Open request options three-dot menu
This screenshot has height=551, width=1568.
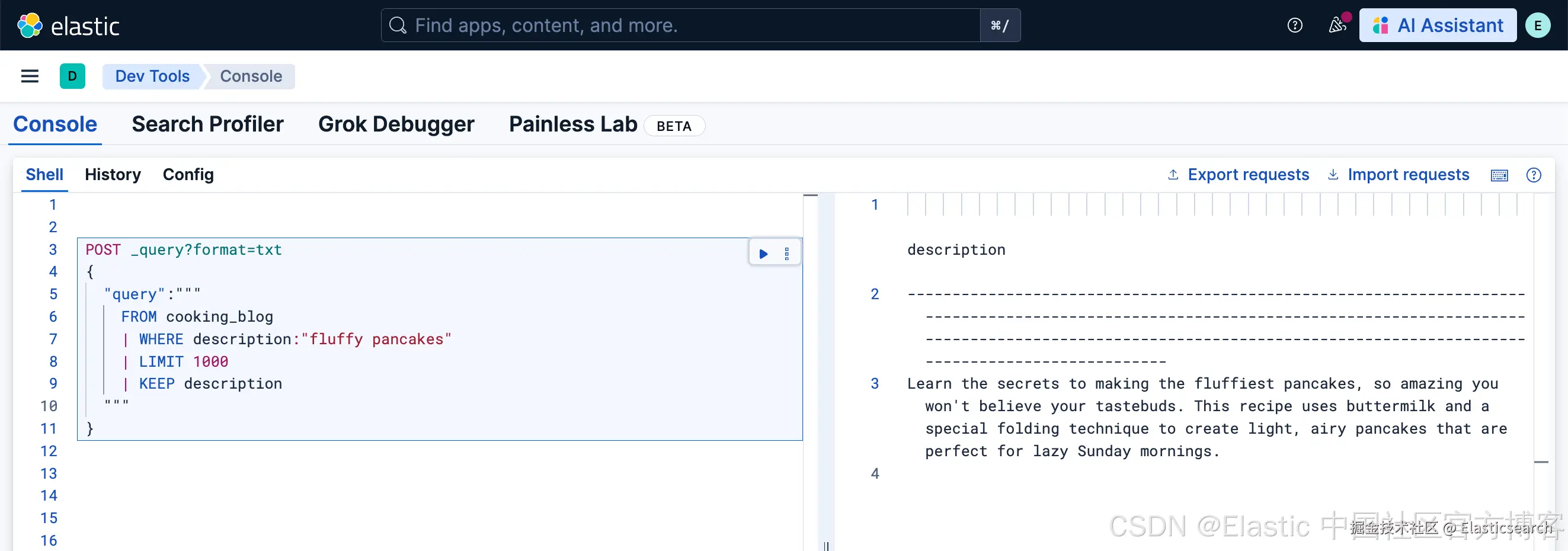click(x=786, y=254)
